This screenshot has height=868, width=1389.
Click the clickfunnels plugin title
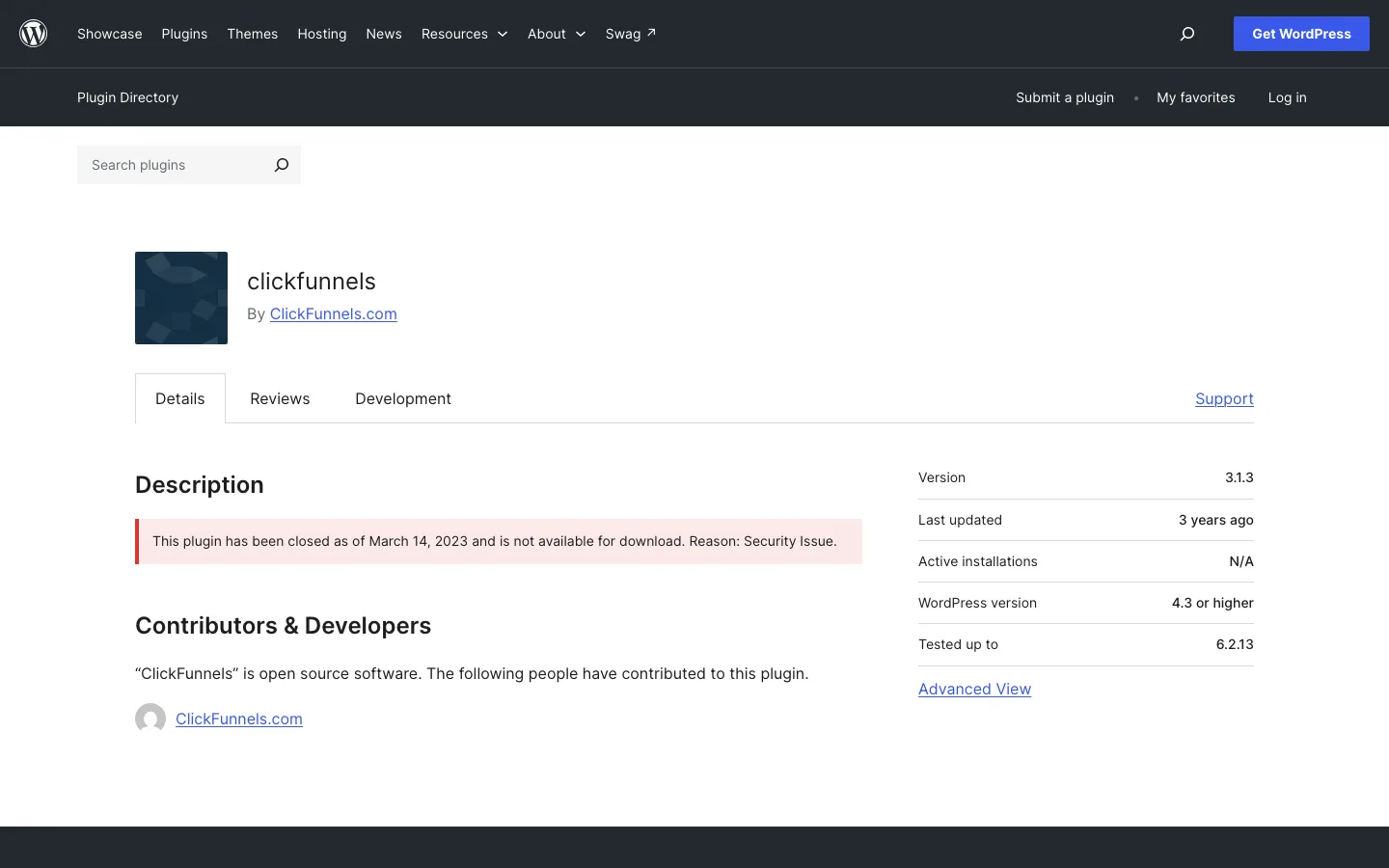pos(312,281)
